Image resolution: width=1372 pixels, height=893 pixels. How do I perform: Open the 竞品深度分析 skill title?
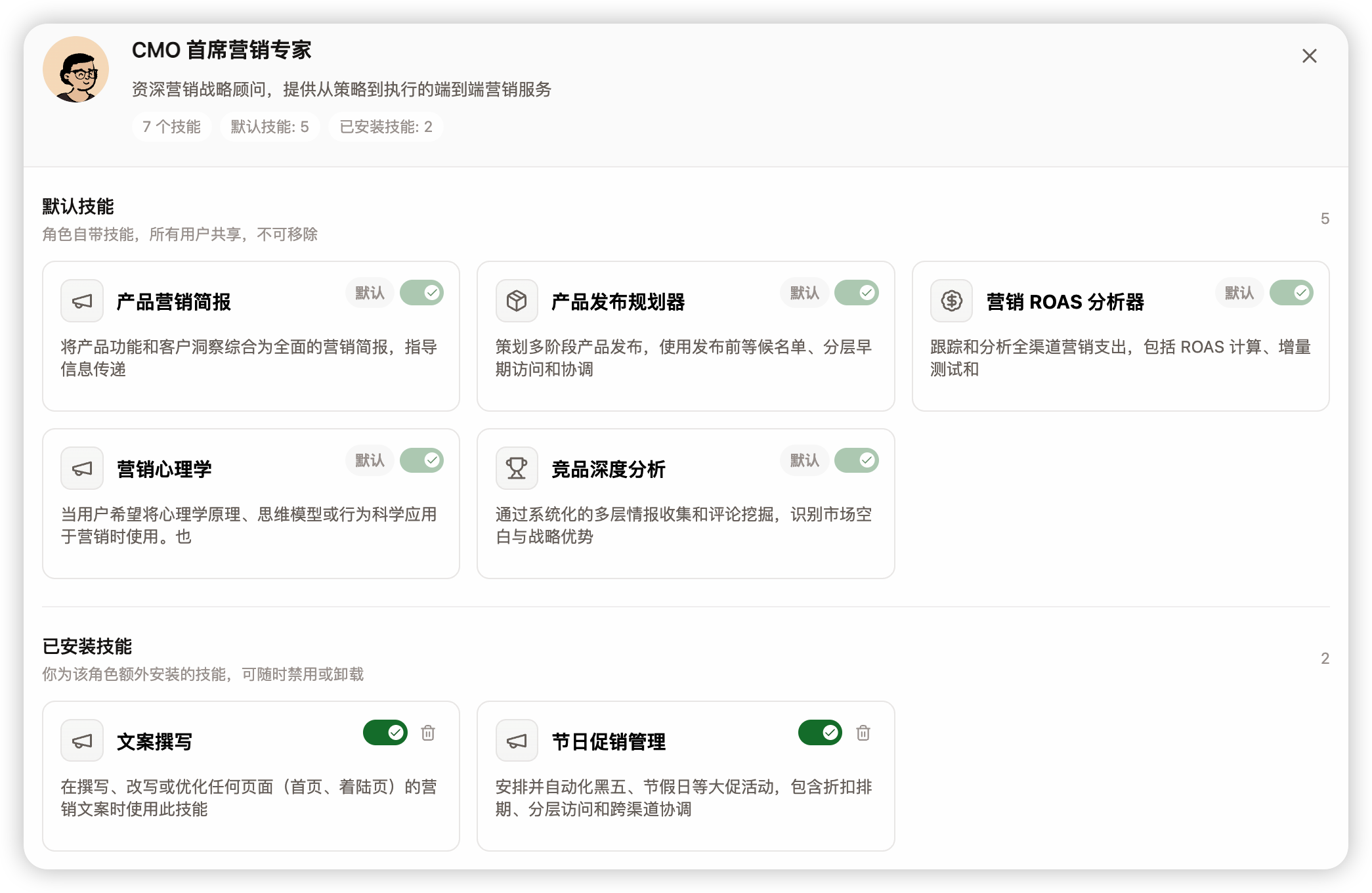(609, 469)
